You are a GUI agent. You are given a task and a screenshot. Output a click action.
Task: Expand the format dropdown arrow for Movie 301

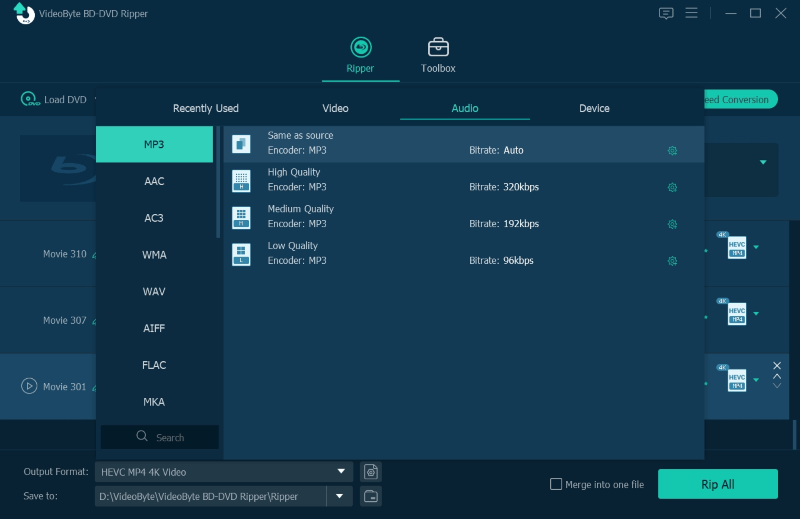[756, 380]
